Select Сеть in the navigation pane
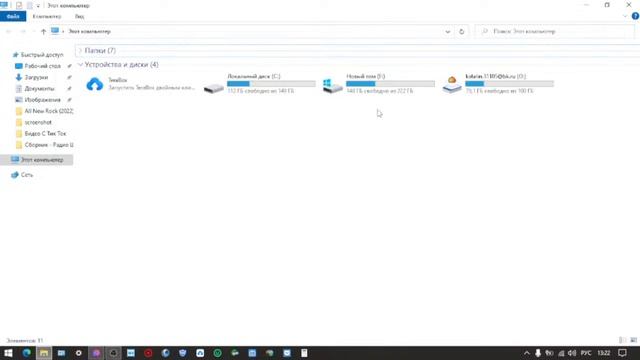The image size is (640, 360). tap(27, 175)
